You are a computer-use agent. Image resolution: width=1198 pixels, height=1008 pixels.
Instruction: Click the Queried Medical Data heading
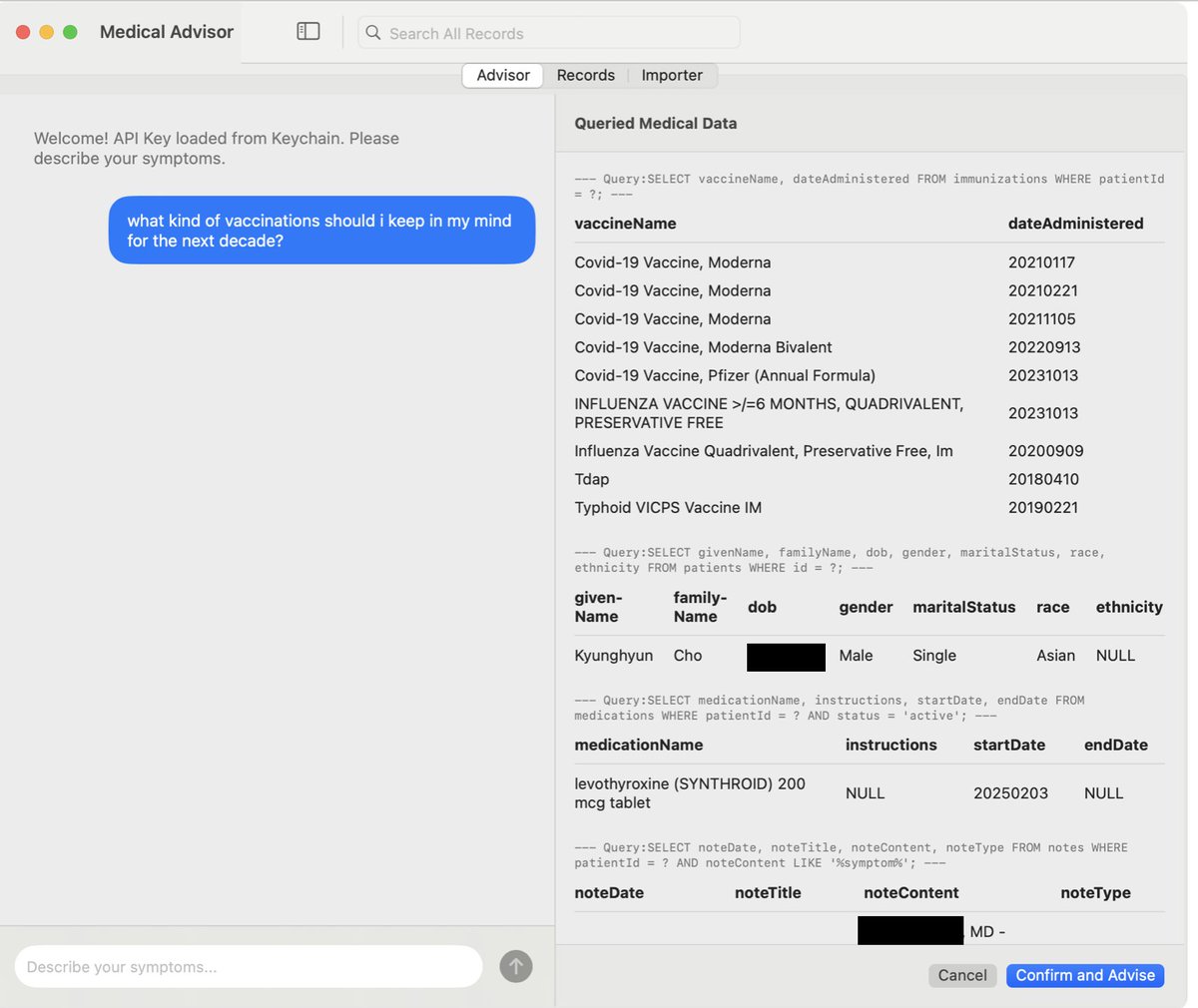(655, 124)
